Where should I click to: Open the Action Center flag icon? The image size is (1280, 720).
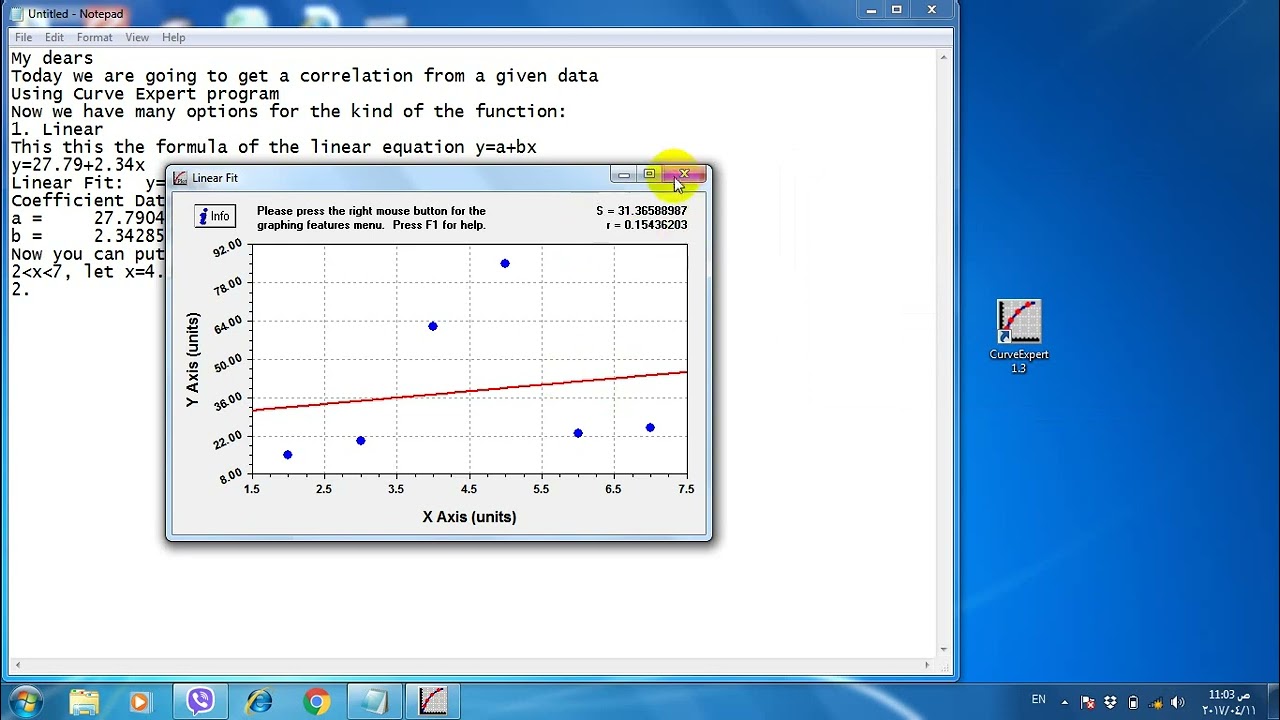coord(1088,702)
